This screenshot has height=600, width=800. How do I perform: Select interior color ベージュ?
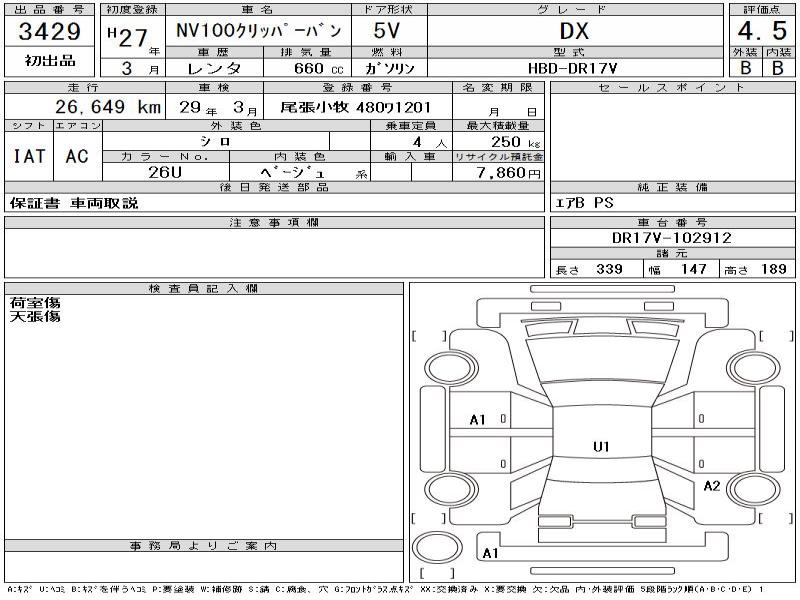292,172
